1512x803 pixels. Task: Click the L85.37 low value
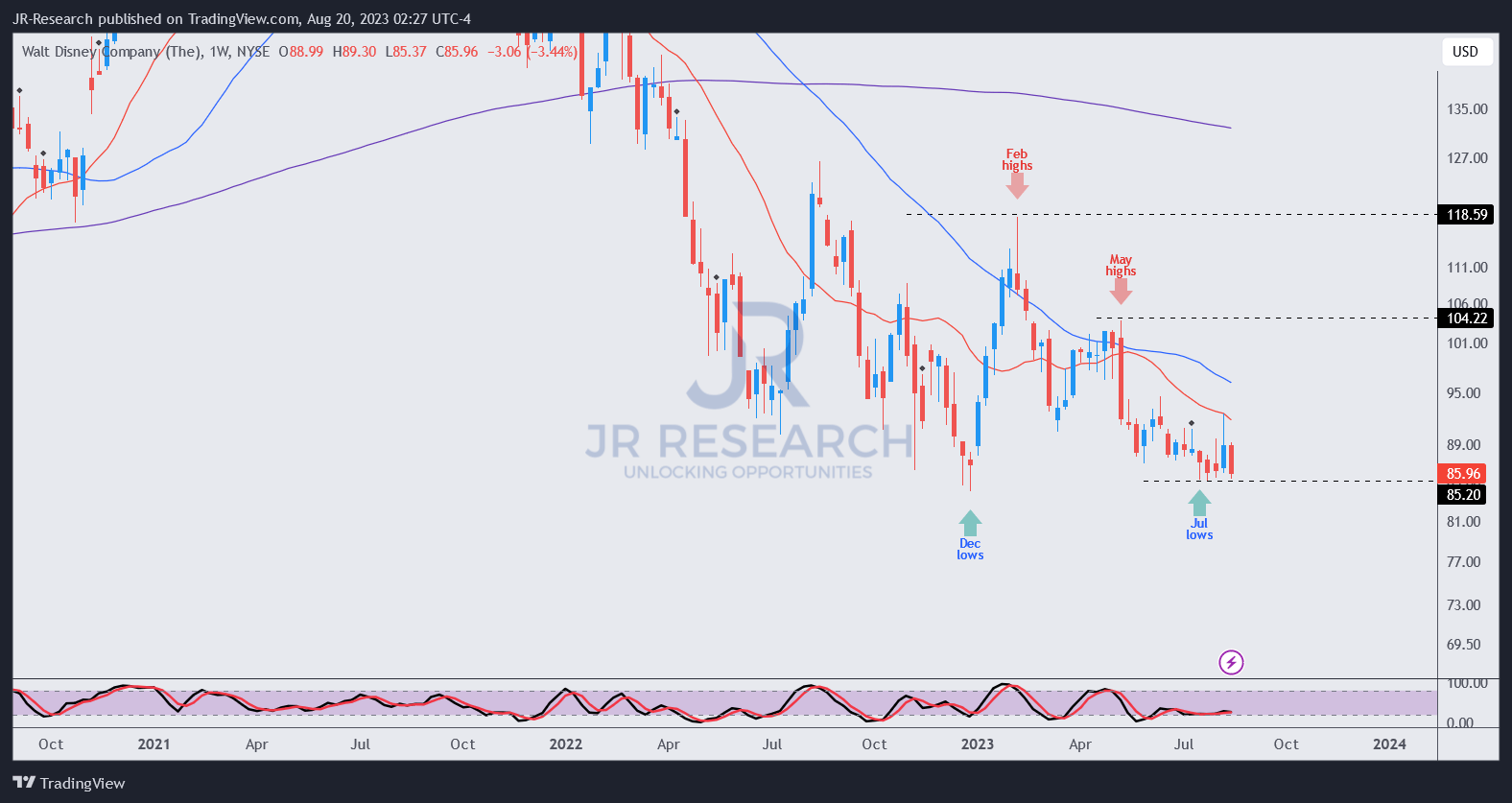click(406, 52)
